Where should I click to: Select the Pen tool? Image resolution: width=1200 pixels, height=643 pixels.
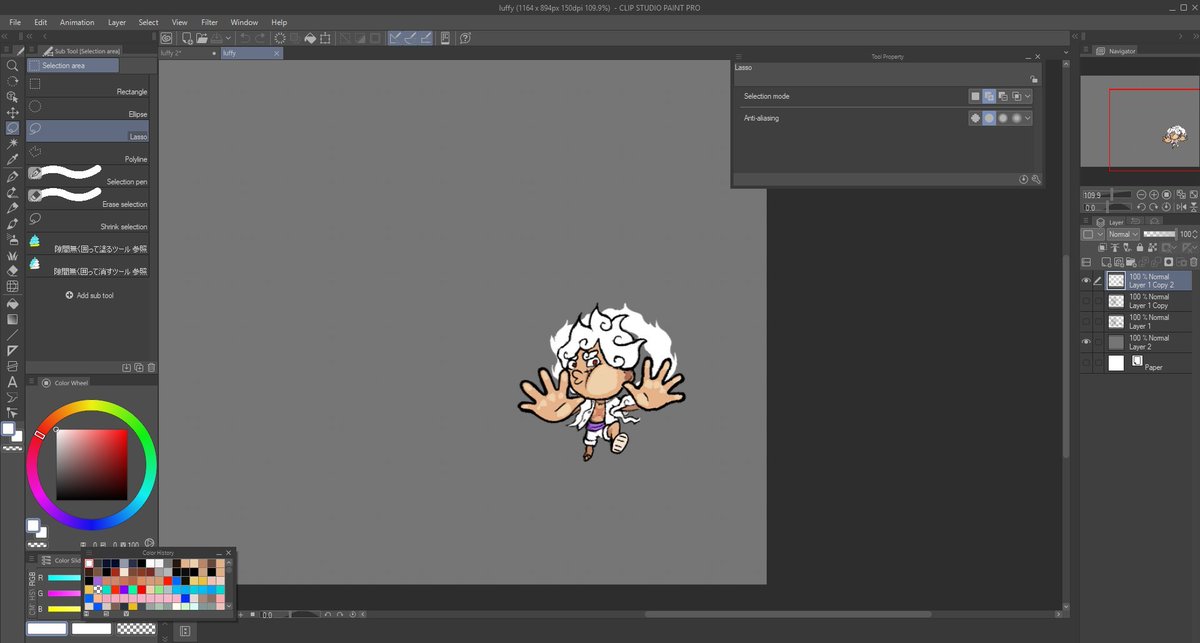pyautogui.click(x=13, y=177)
